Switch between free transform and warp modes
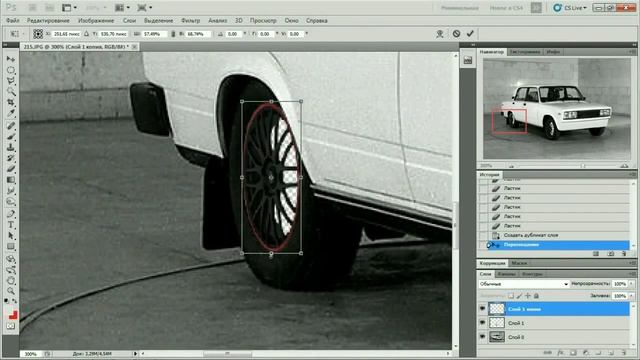Image resolution: width=640 pixels, height=360 pixels. pyautogui.click(x=440, y=33)
